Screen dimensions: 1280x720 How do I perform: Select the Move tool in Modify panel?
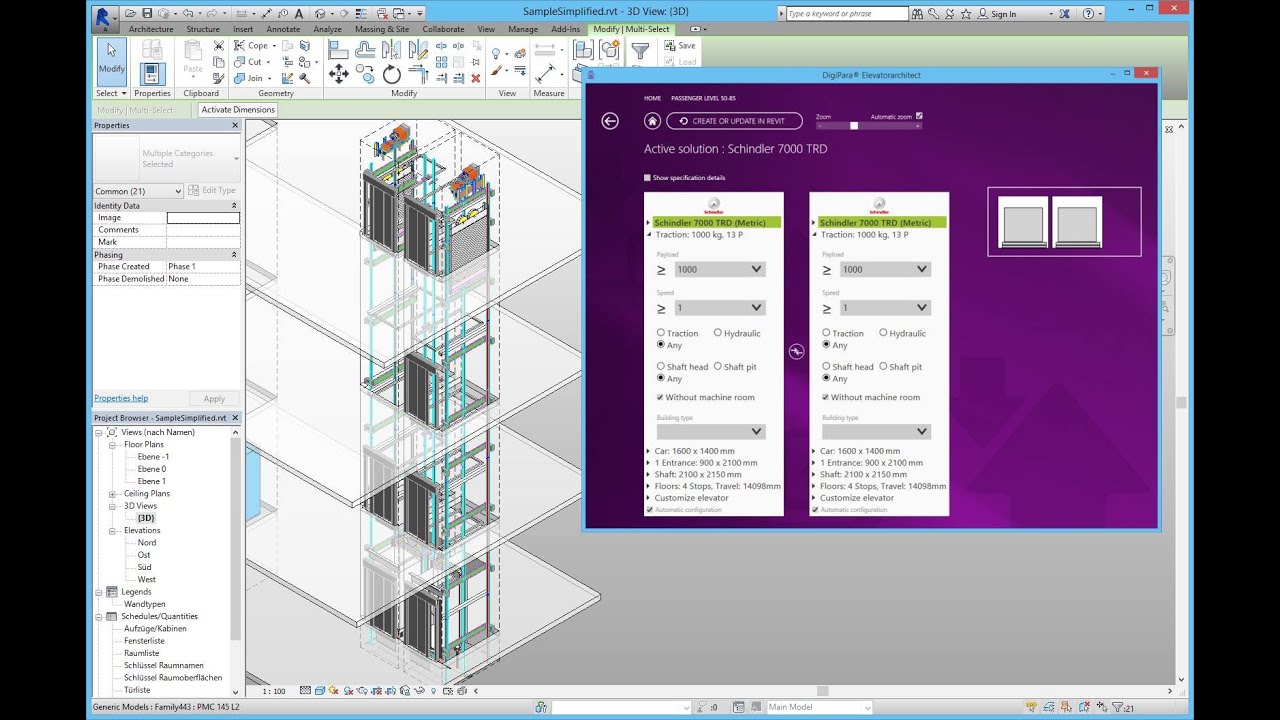(x=339, y=73)
